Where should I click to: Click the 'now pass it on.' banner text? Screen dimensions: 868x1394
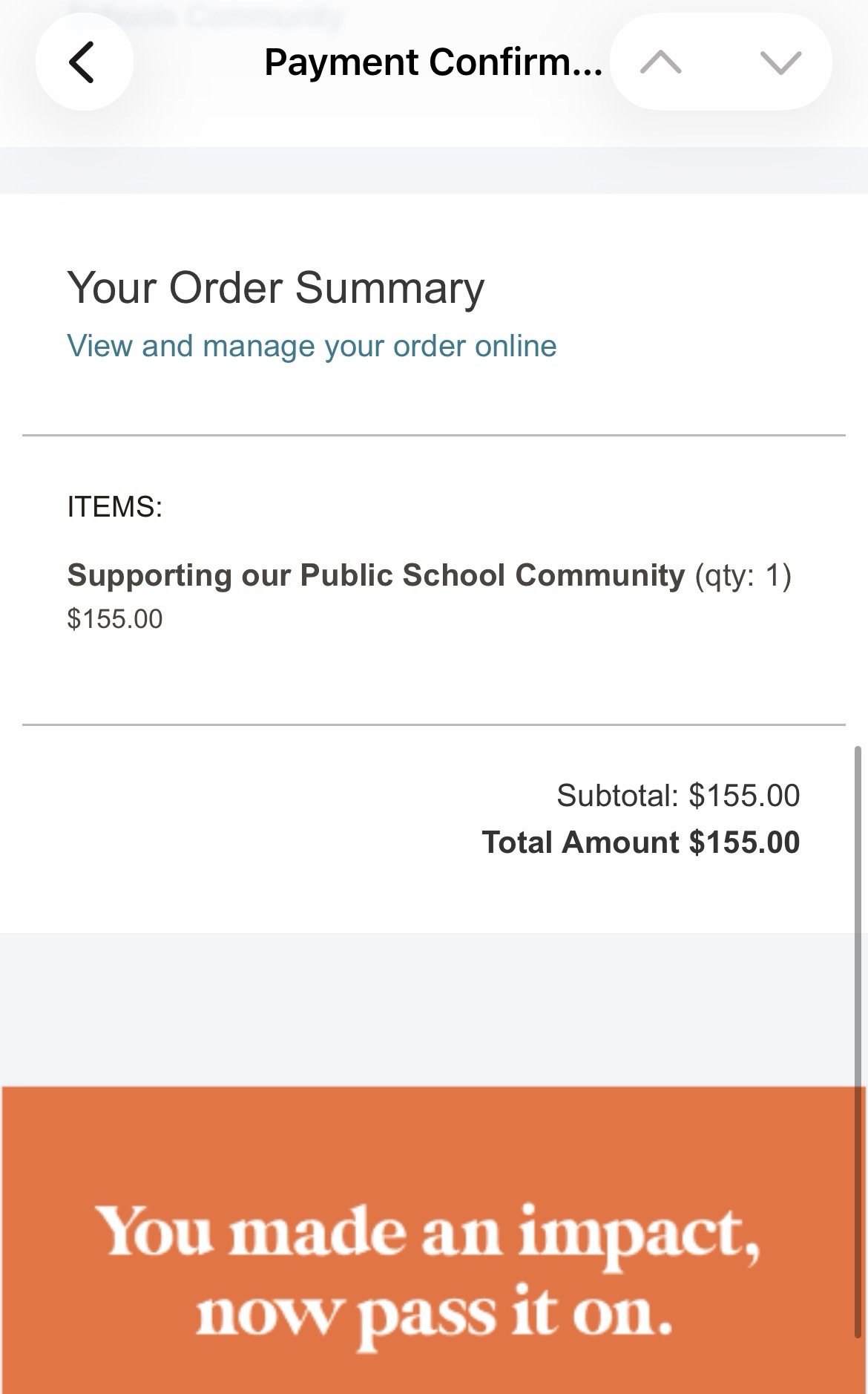(434, 1314)
